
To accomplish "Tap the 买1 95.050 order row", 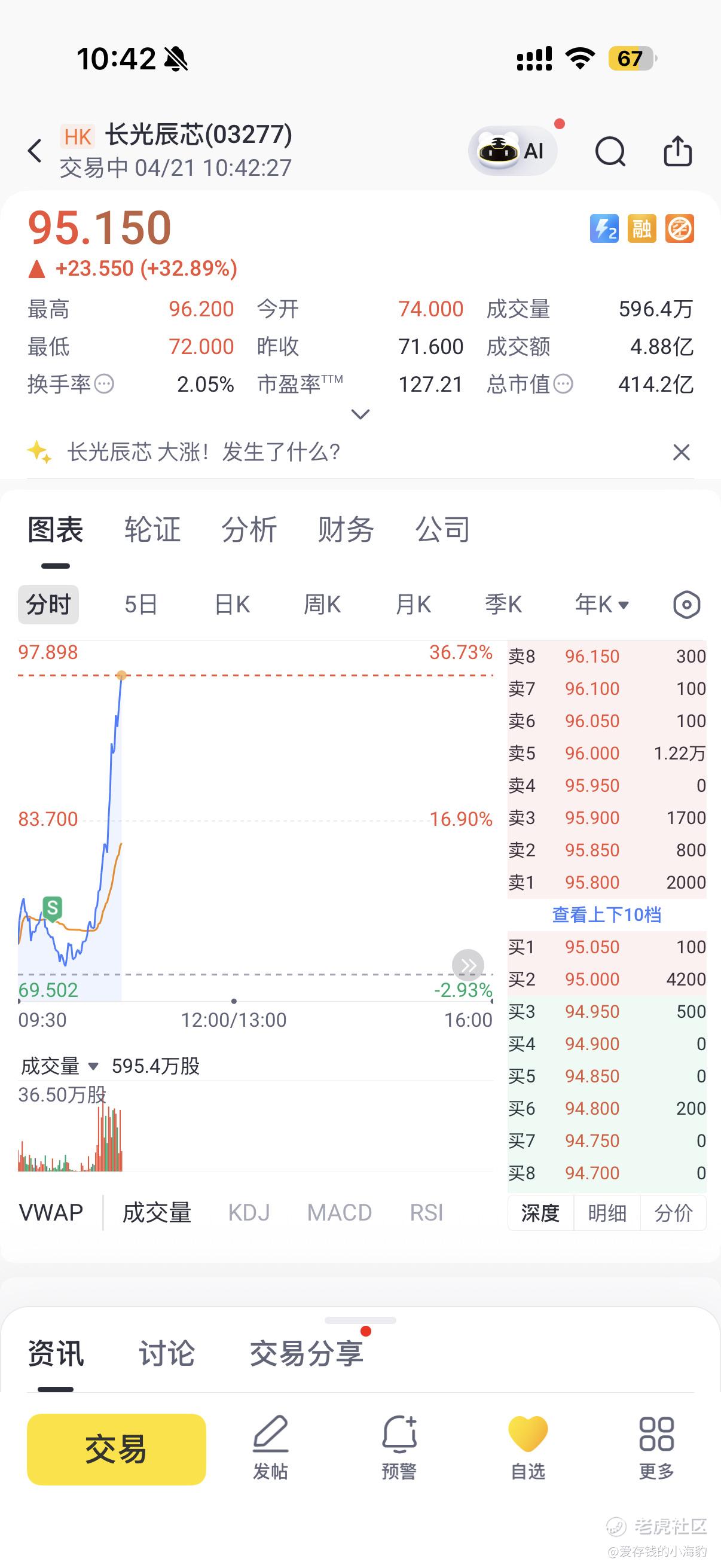I will coord(607,947).
